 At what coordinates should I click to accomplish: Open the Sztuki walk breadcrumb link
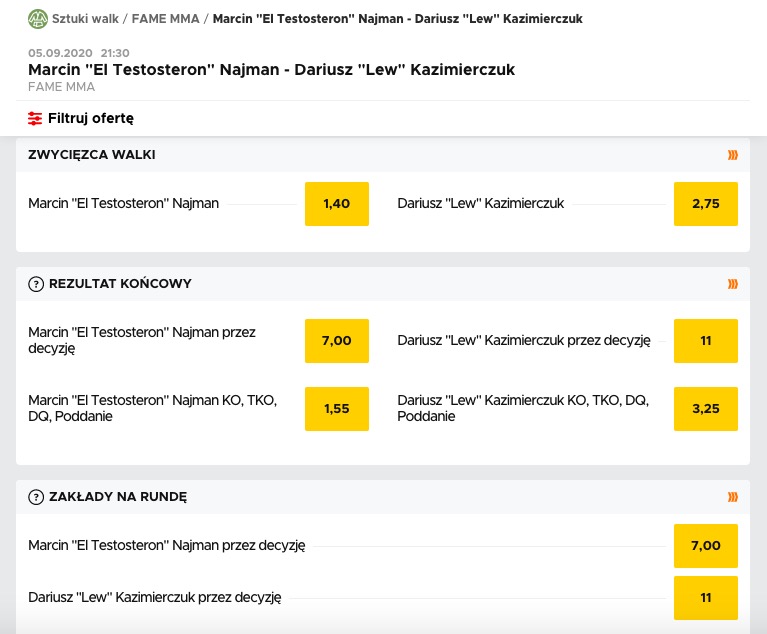click(85, 19)
